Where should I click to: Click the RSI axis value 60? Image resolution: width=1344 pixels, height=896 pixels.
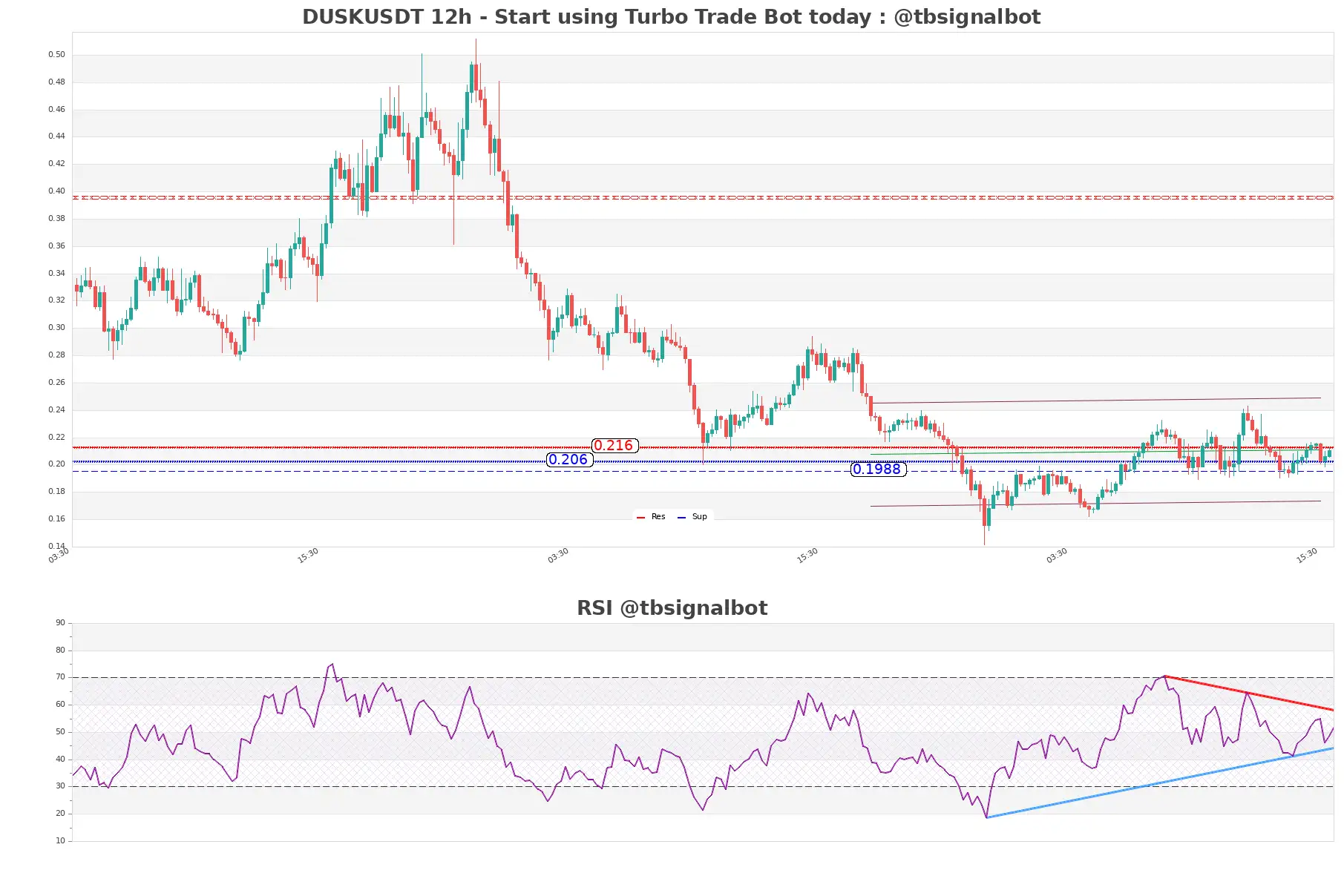(60, 705)
